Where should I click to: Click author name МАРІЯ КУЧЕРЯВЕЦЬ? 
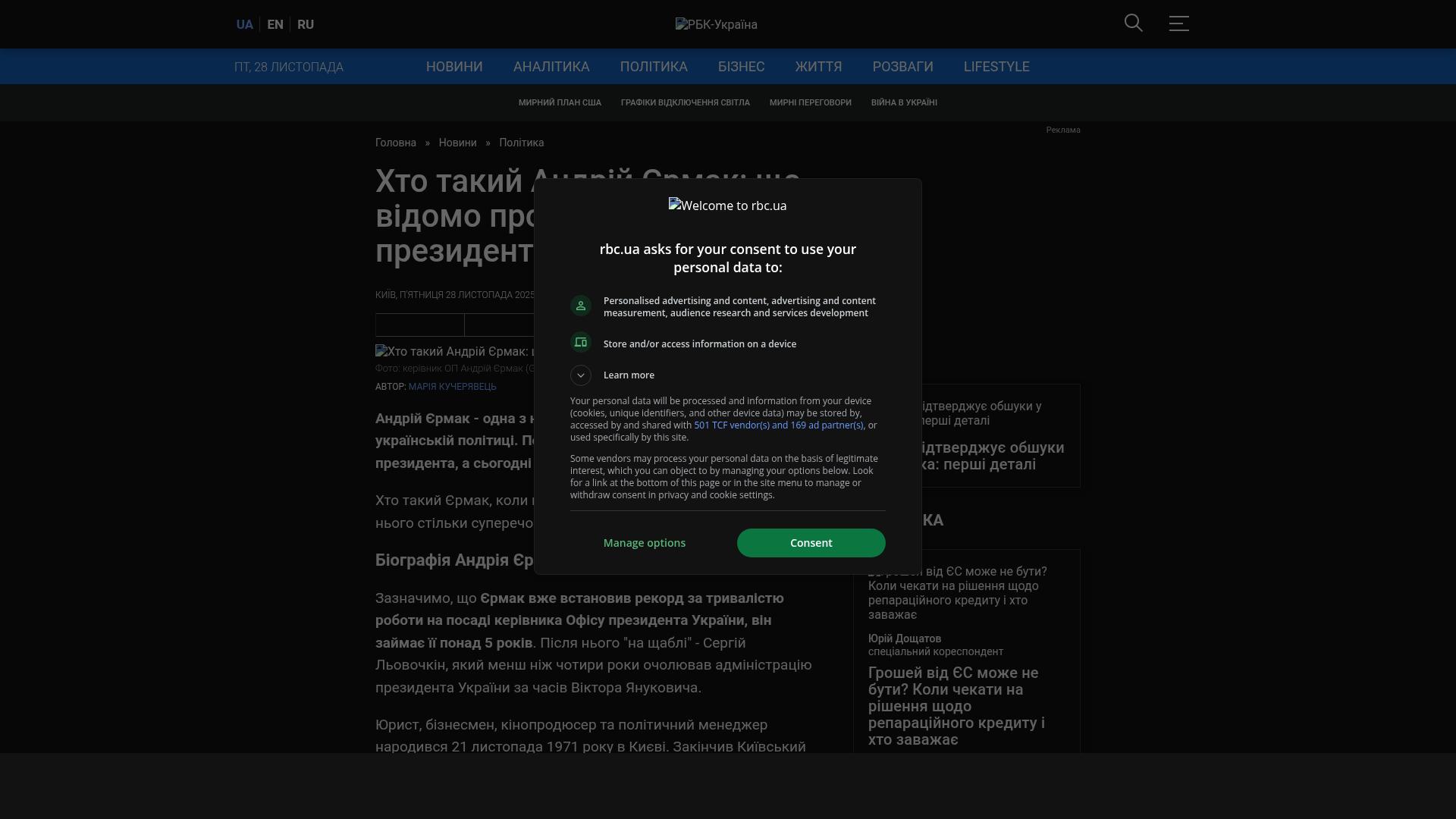[x=453, y=387]
